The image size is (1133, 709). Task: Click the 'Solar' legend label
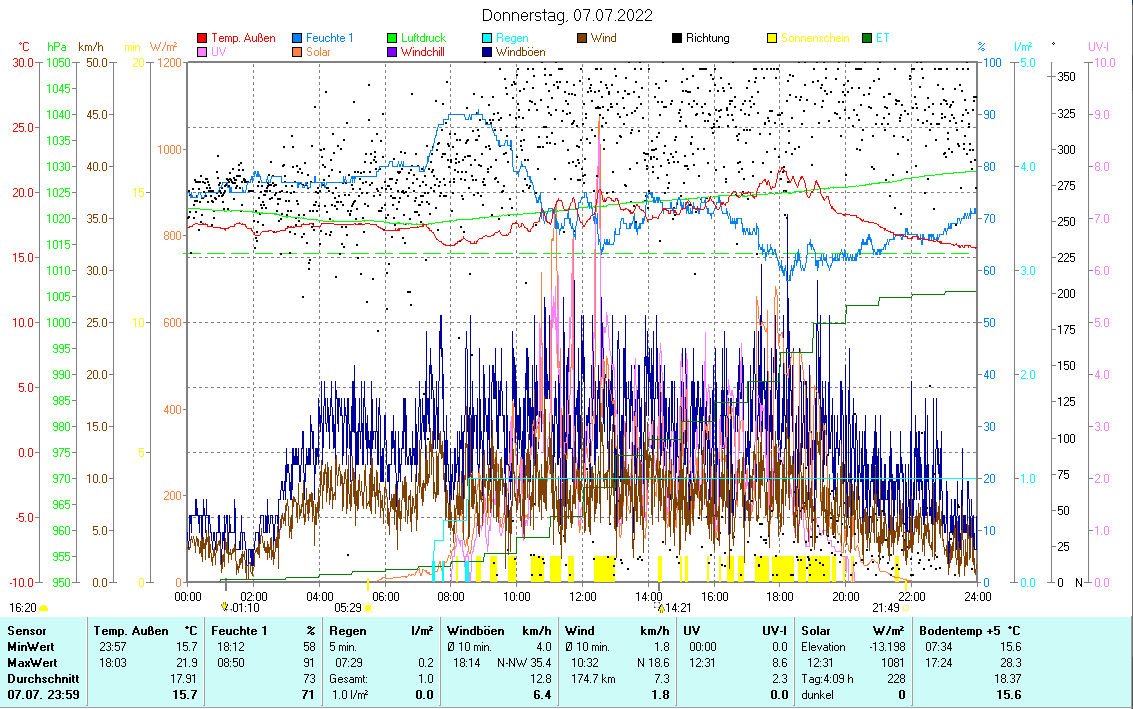tap(318, 52)
